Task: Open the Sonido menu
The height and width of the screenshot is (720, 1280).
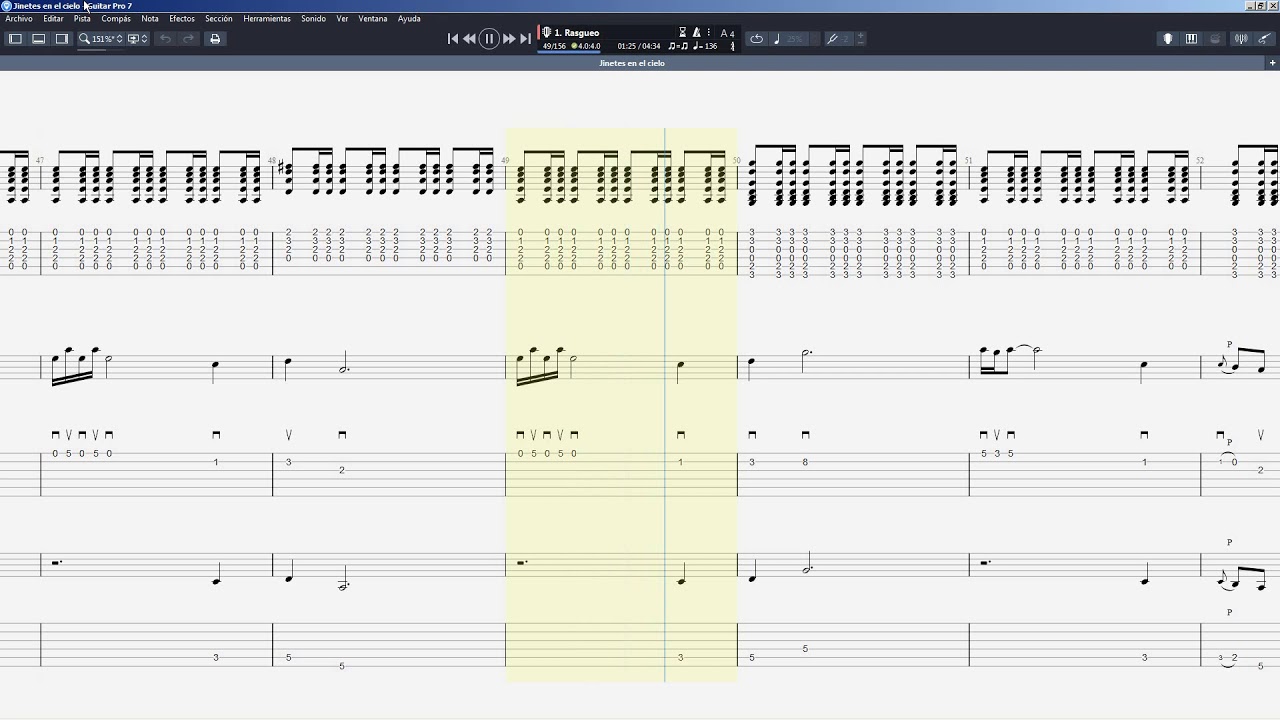Action: [x=314, y=18]
